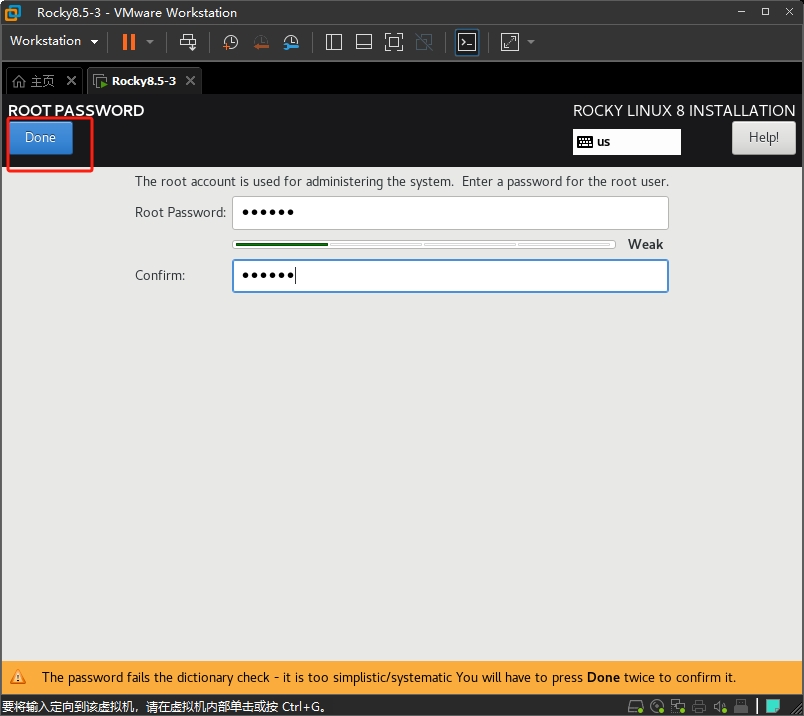Click the printer status icon

[699, 706]
